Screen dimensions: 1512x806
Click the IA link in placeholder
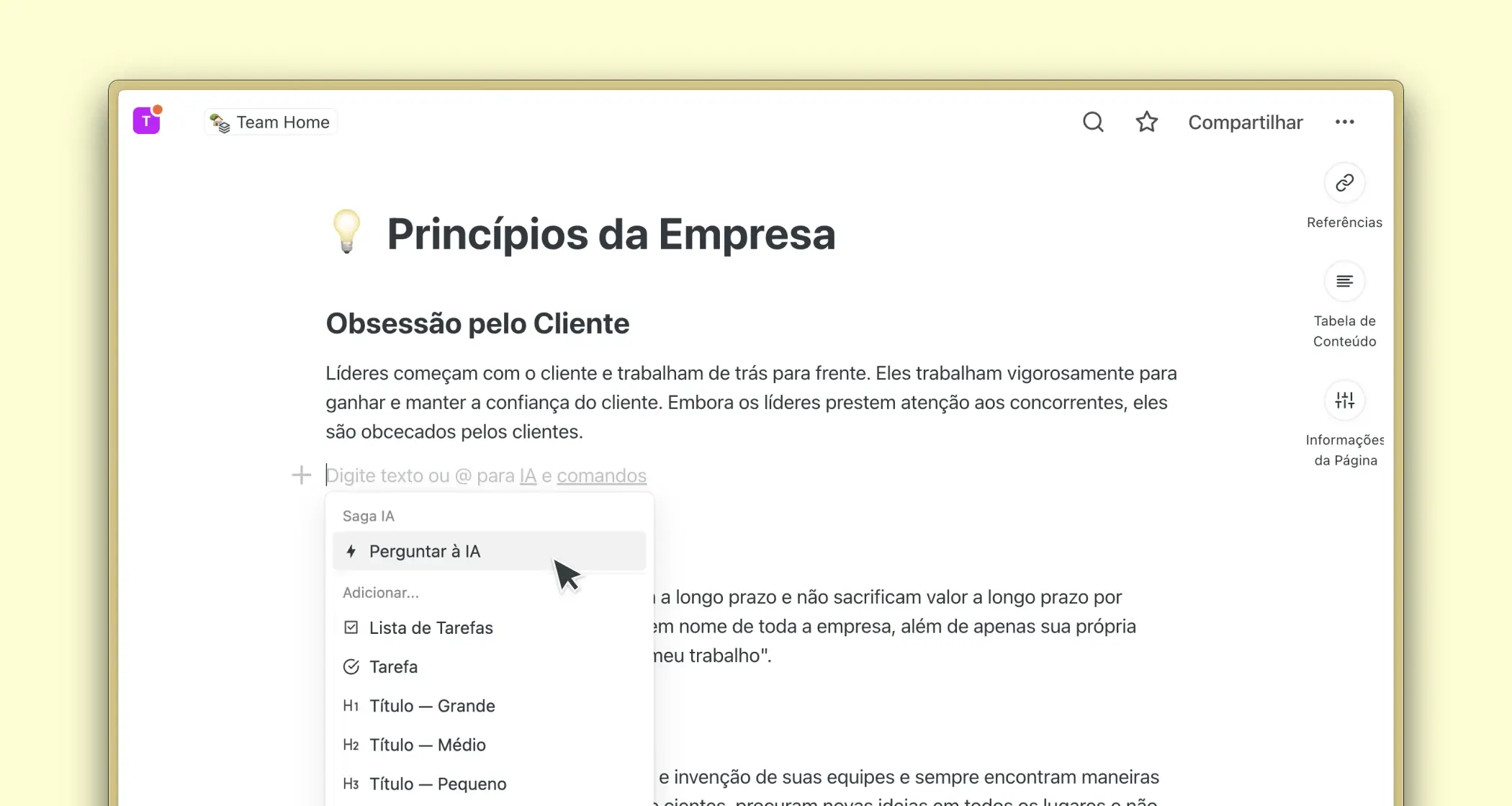click(x=528, y=476)
